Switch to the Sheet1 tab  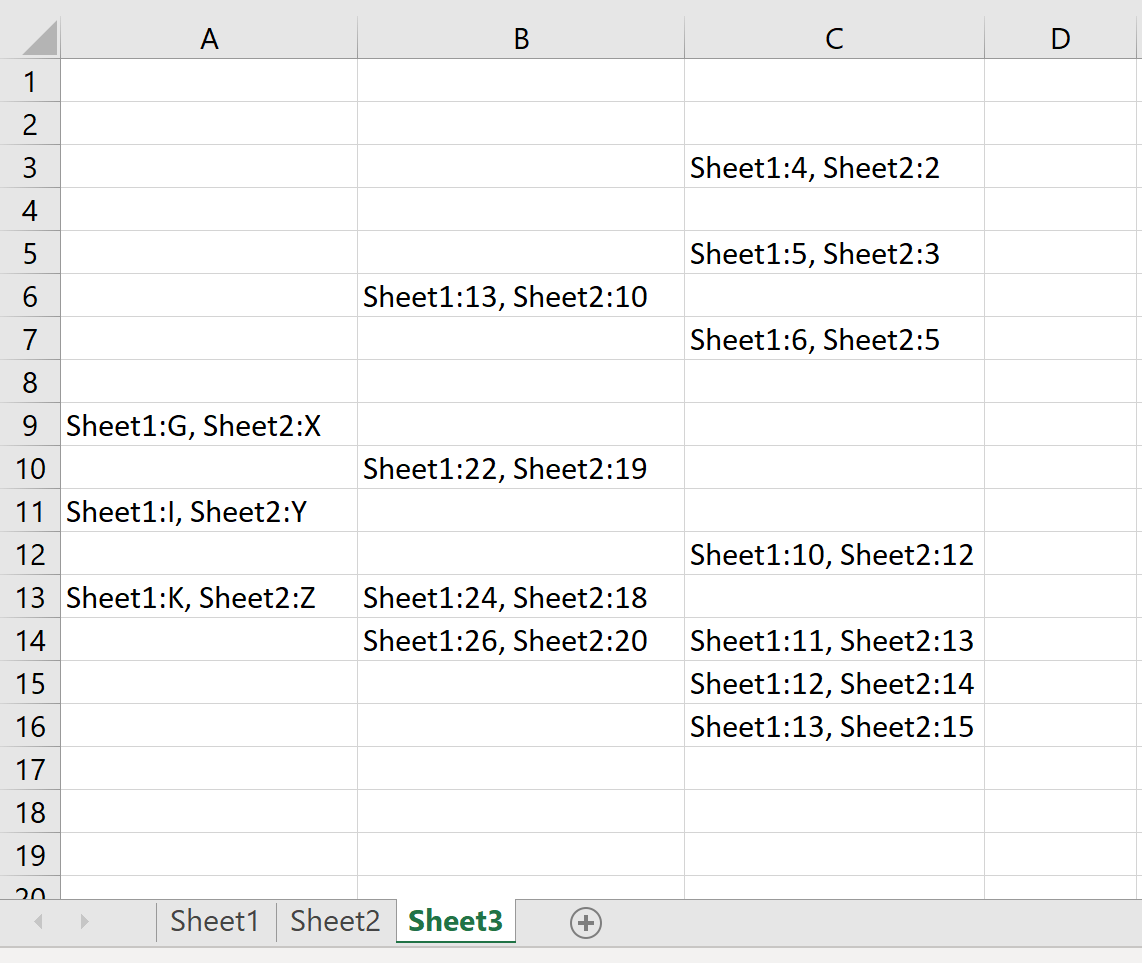[x=214, y=921]
